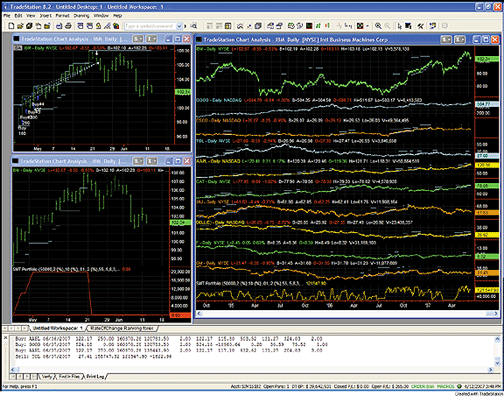Click the hammer and wrench tools icon
Screen dimensions: 504x396
click(x=421, y=26)
